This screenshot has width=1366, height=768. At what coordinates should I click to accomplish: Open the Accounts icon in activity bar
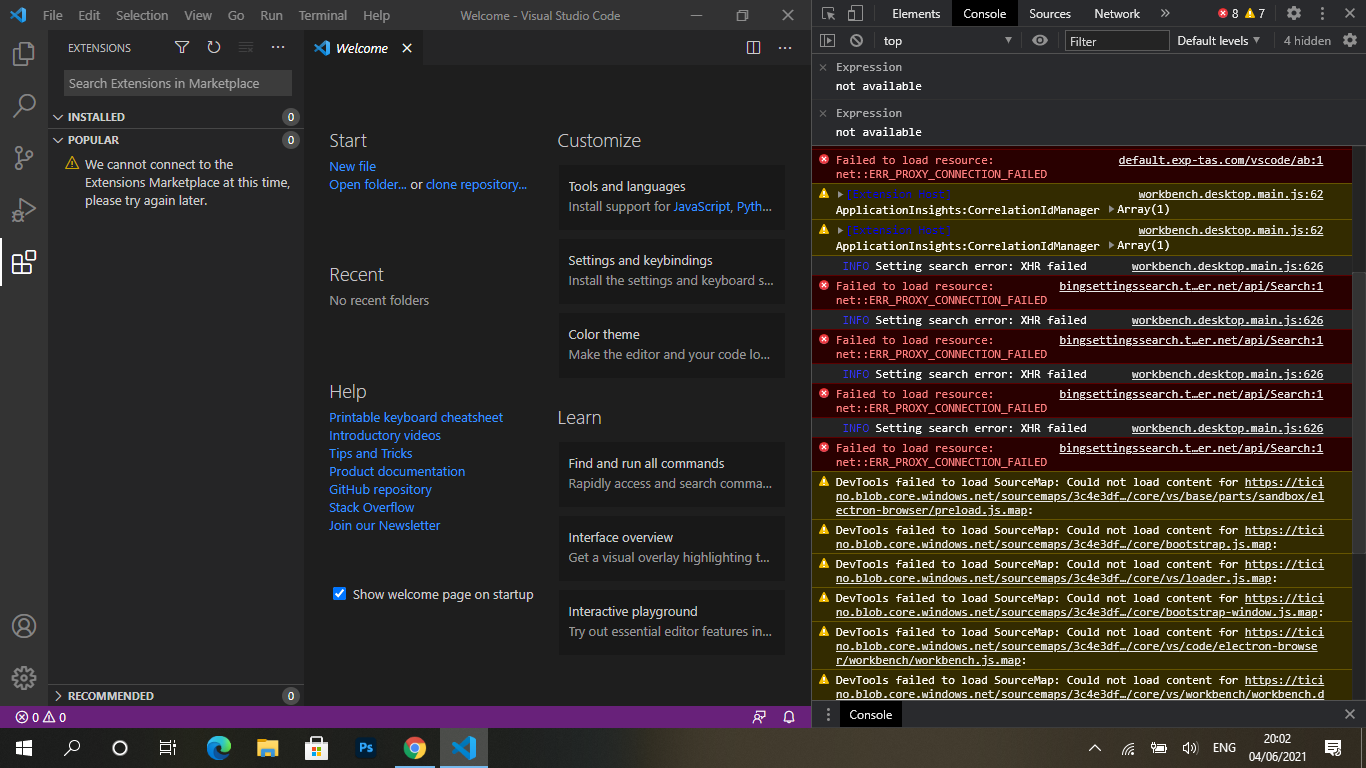[24, 626]
